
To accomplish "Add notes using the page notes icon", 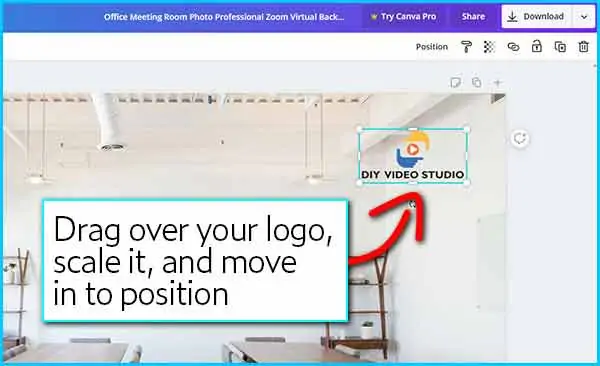I will (x=455, y=82).
